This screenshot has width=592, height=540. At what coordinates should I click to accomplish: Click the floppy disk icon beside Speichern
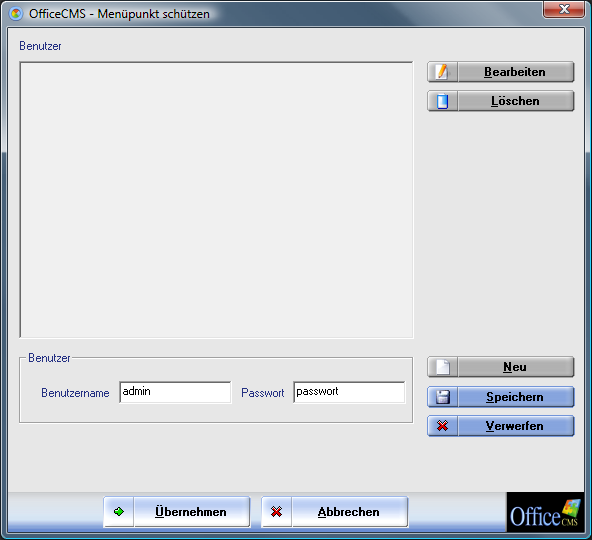(x=442, y=397)
